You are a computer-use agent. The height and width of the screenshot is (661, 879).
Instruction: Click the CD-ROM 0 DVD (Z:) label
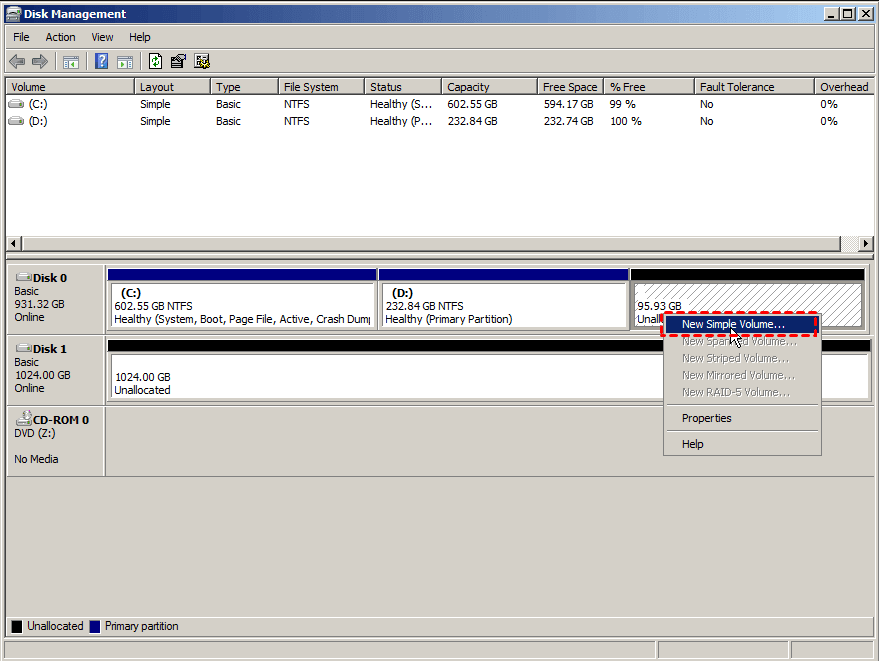pyautogui.click(x=35, y=433)
